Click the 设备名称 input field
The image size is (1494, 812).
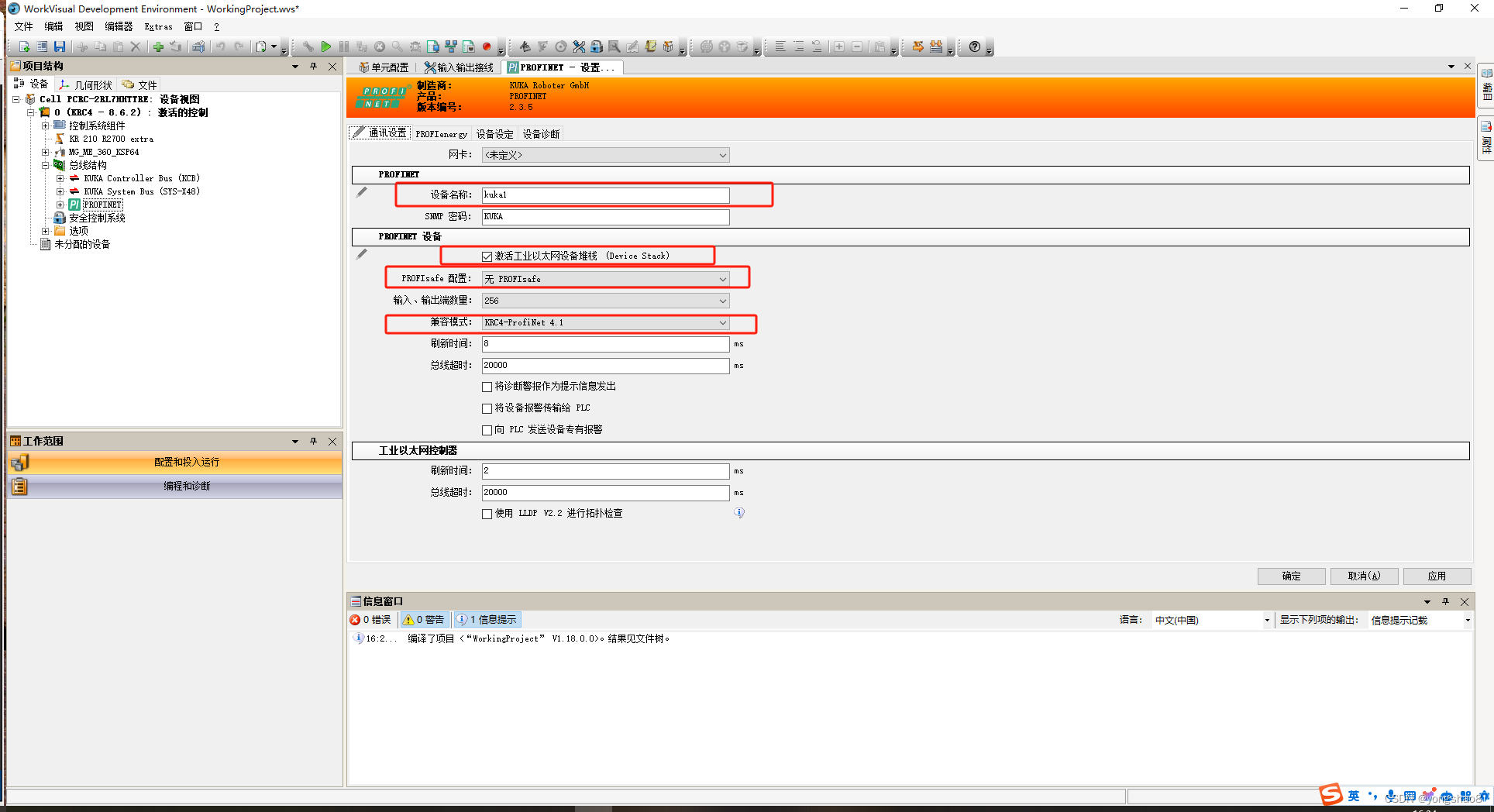click(x=605, y=195)
